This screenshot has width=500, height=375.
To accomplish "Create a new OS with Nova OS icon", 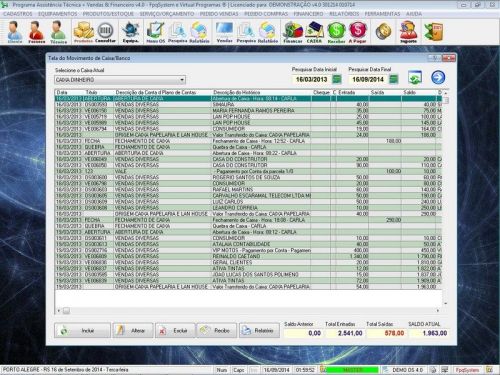I will [156, 32].
